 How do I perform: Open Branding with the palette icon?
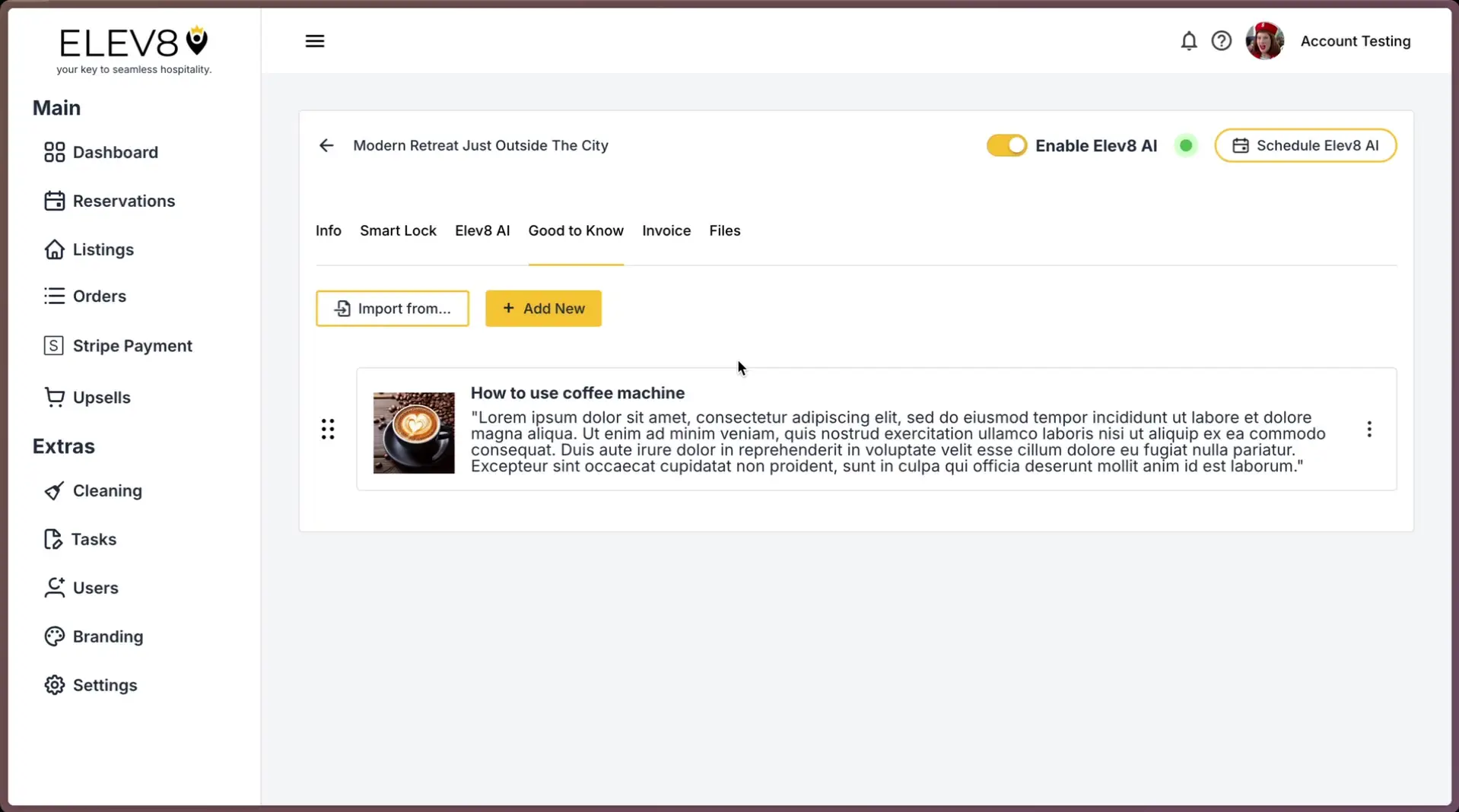coord(53,636)
